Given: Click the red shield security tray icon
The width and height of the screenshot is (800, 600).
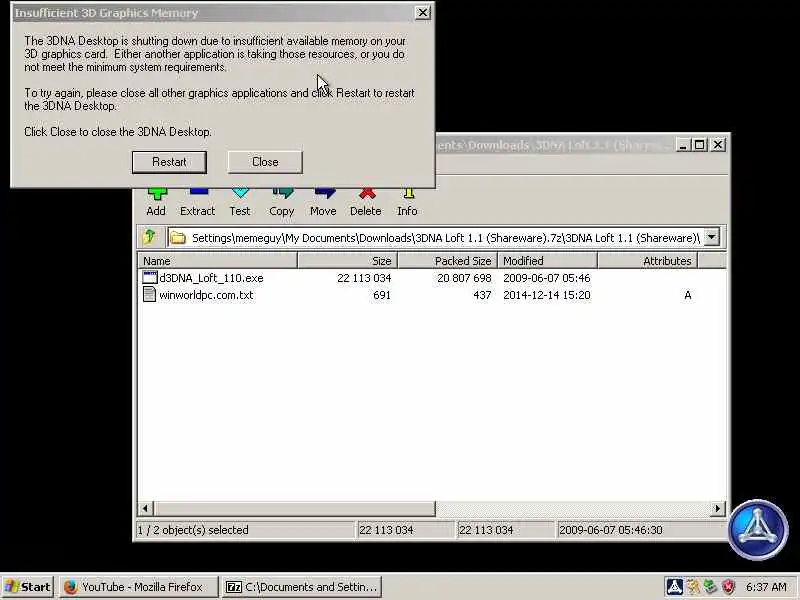Looking at the screenshot, I should pyautogui.click(x=729, y=587).
